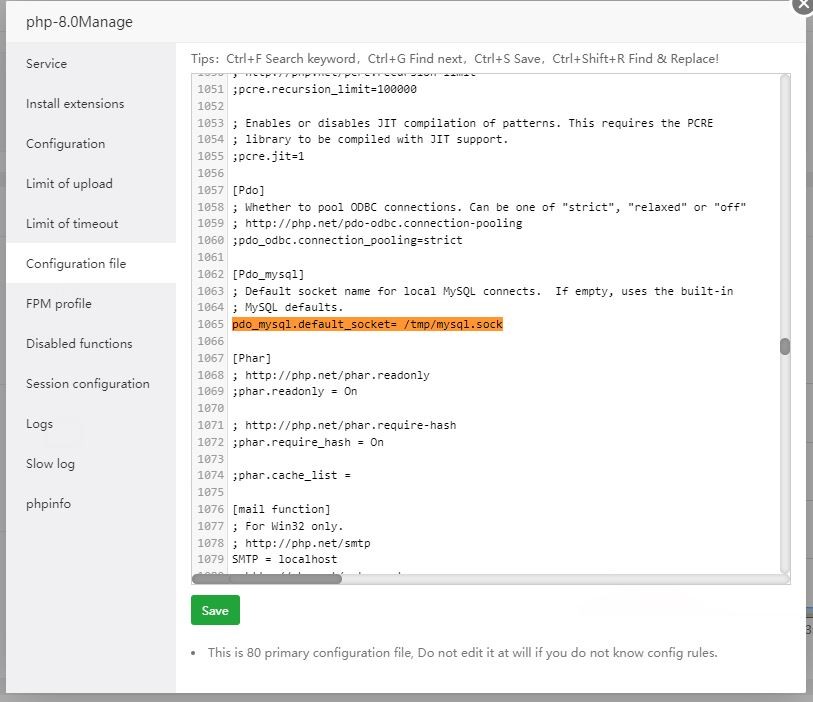Viewport: 813px width, 702px height.
Task: Click the SMTP = localhost line
Action: pyautogui.click(x=284, y=559)
